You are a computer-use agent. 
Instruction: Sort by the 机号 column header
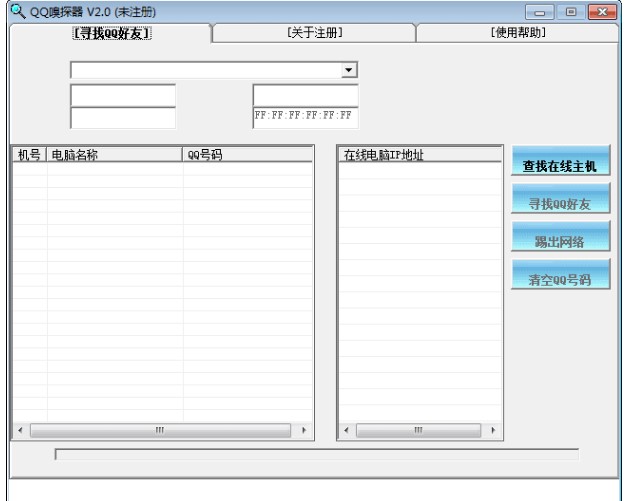coord(30,155)
